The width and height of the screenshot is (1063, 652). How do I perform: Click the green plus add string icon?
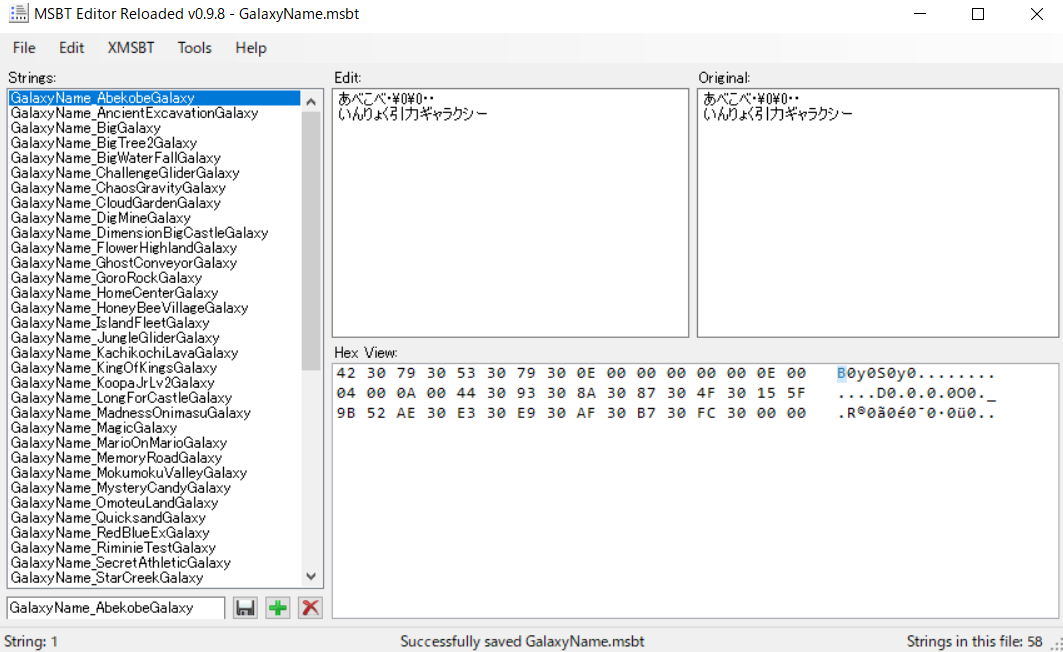pos(277,607)
